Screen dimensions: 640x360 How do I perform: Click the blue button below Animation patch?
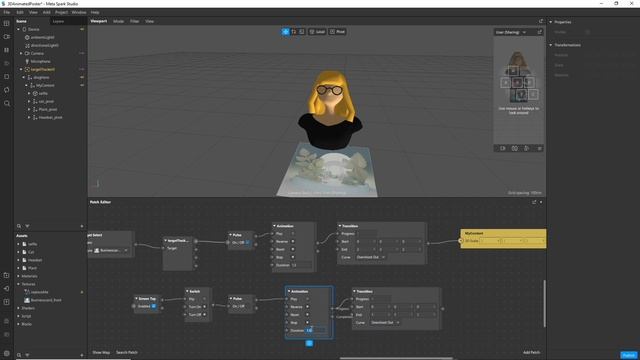point(309,343)
